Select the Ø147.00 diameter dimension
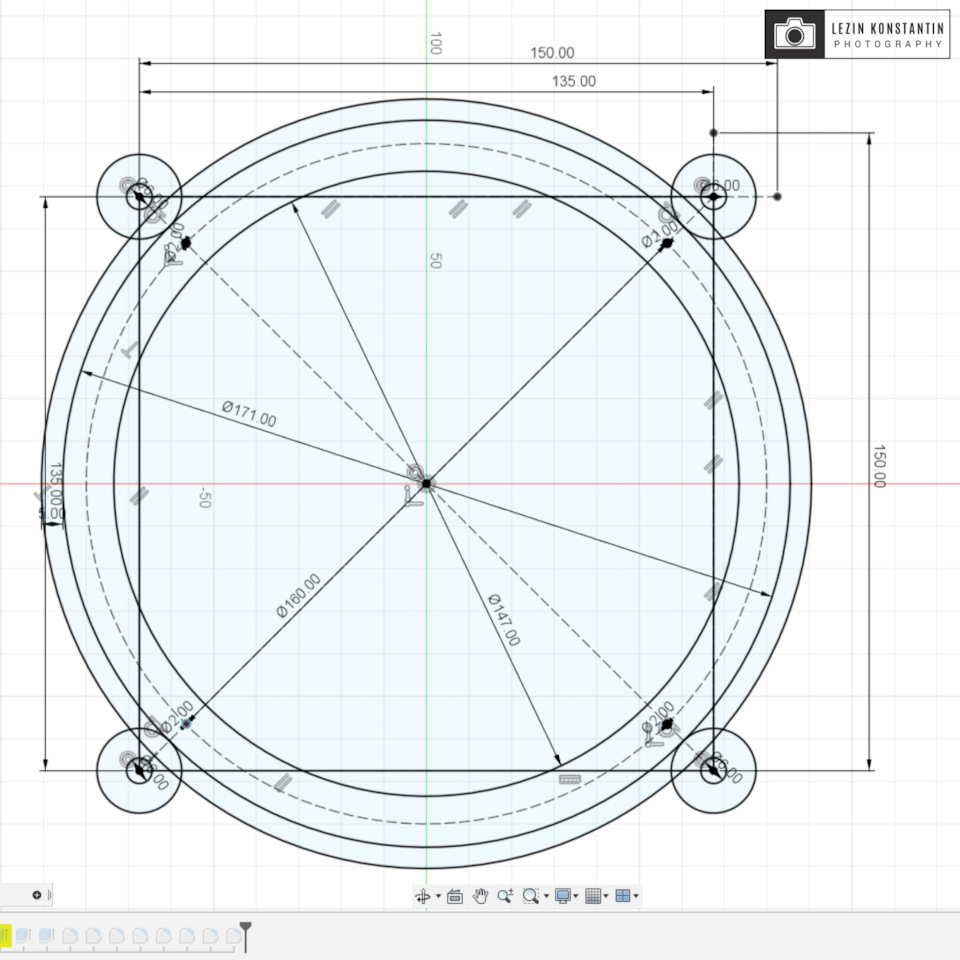 (504, 620)
